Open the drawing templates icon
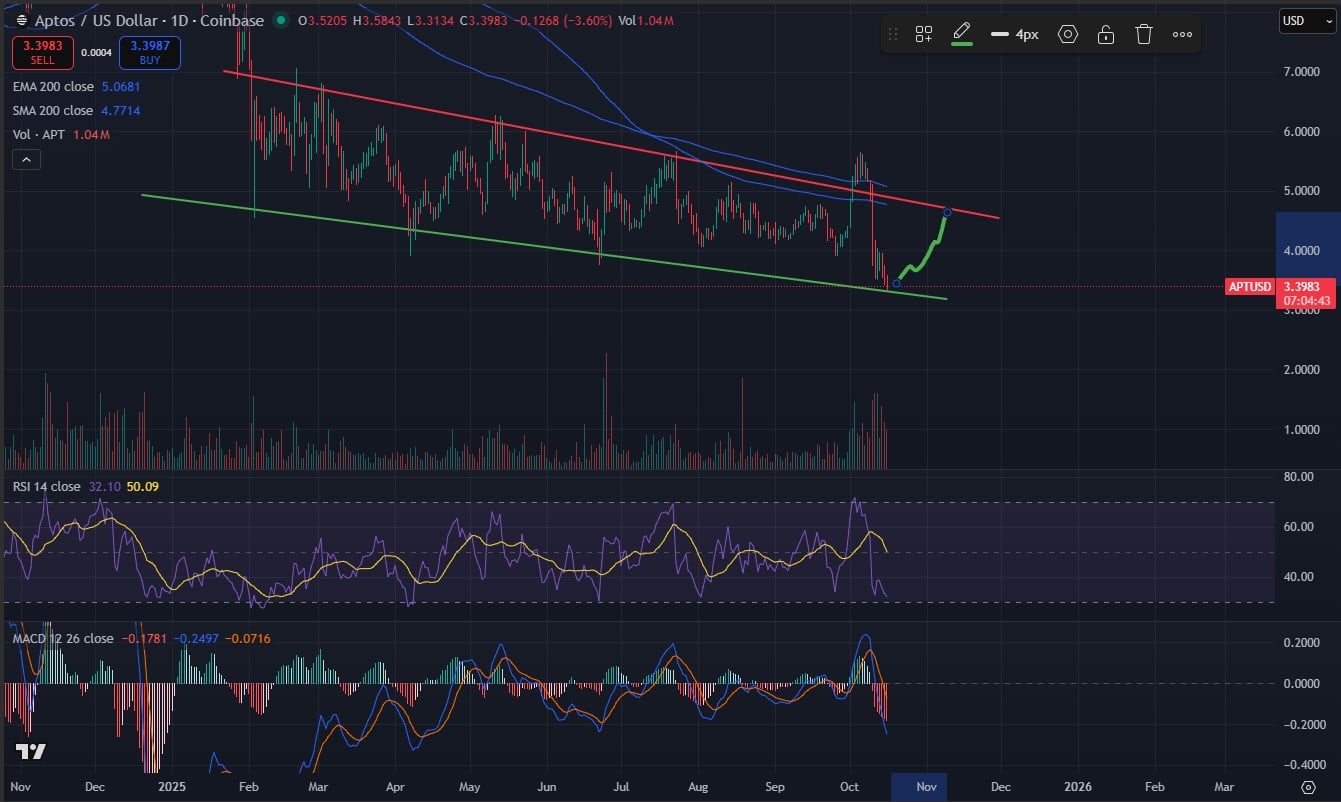Image resolution: width=1341 pixels, height=802 pixels. click(x=924, y=34)
